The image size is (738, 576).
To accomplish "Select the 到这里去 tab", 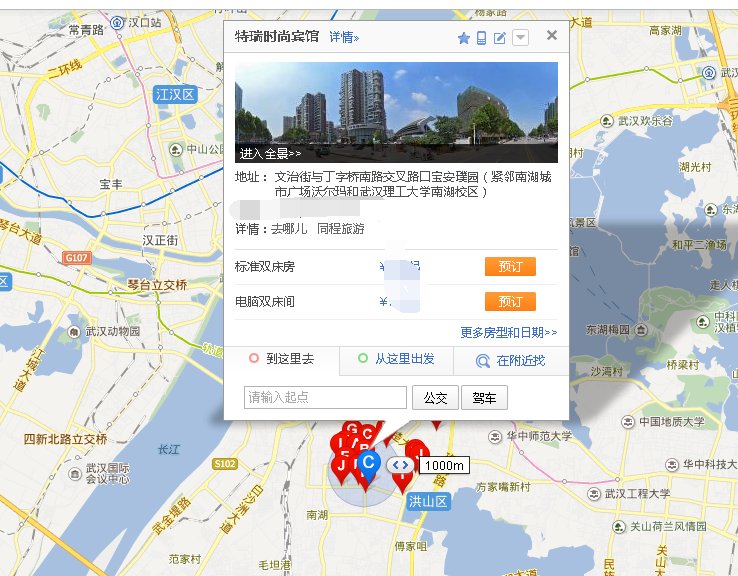I will [281, 360].
